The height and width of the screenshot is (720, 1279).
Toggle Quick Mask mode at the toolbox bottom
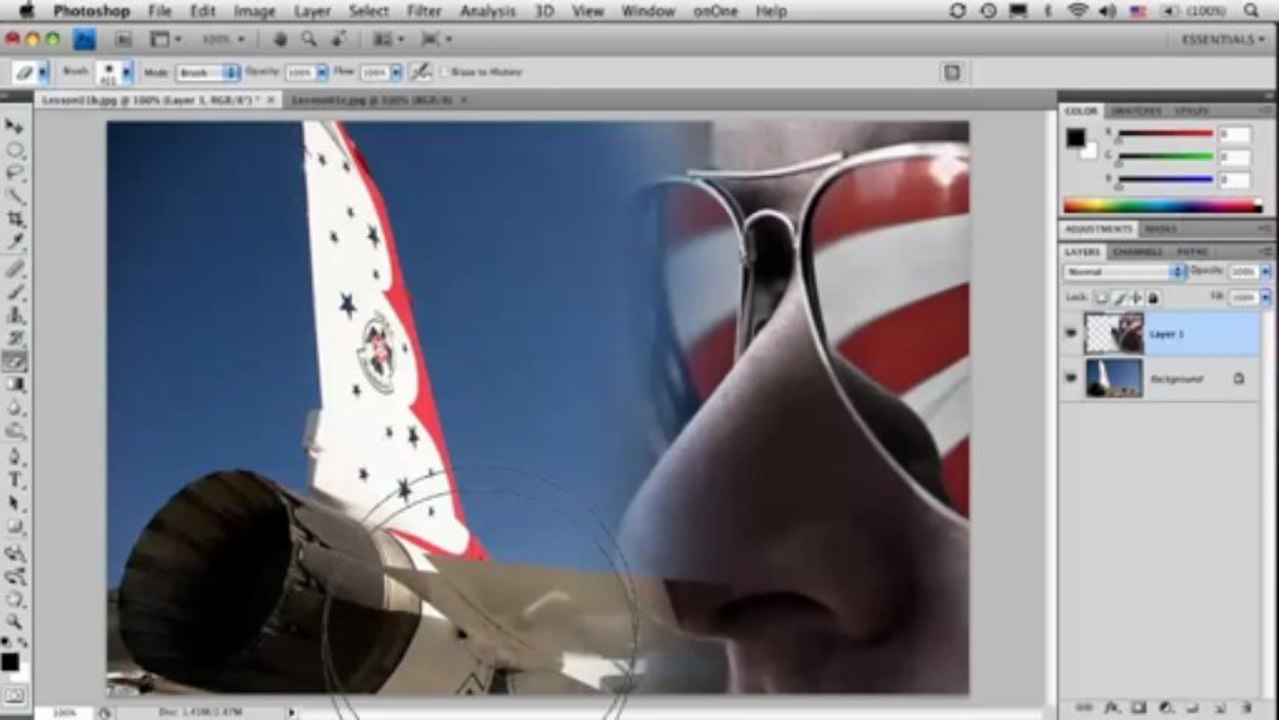(14, 693)
